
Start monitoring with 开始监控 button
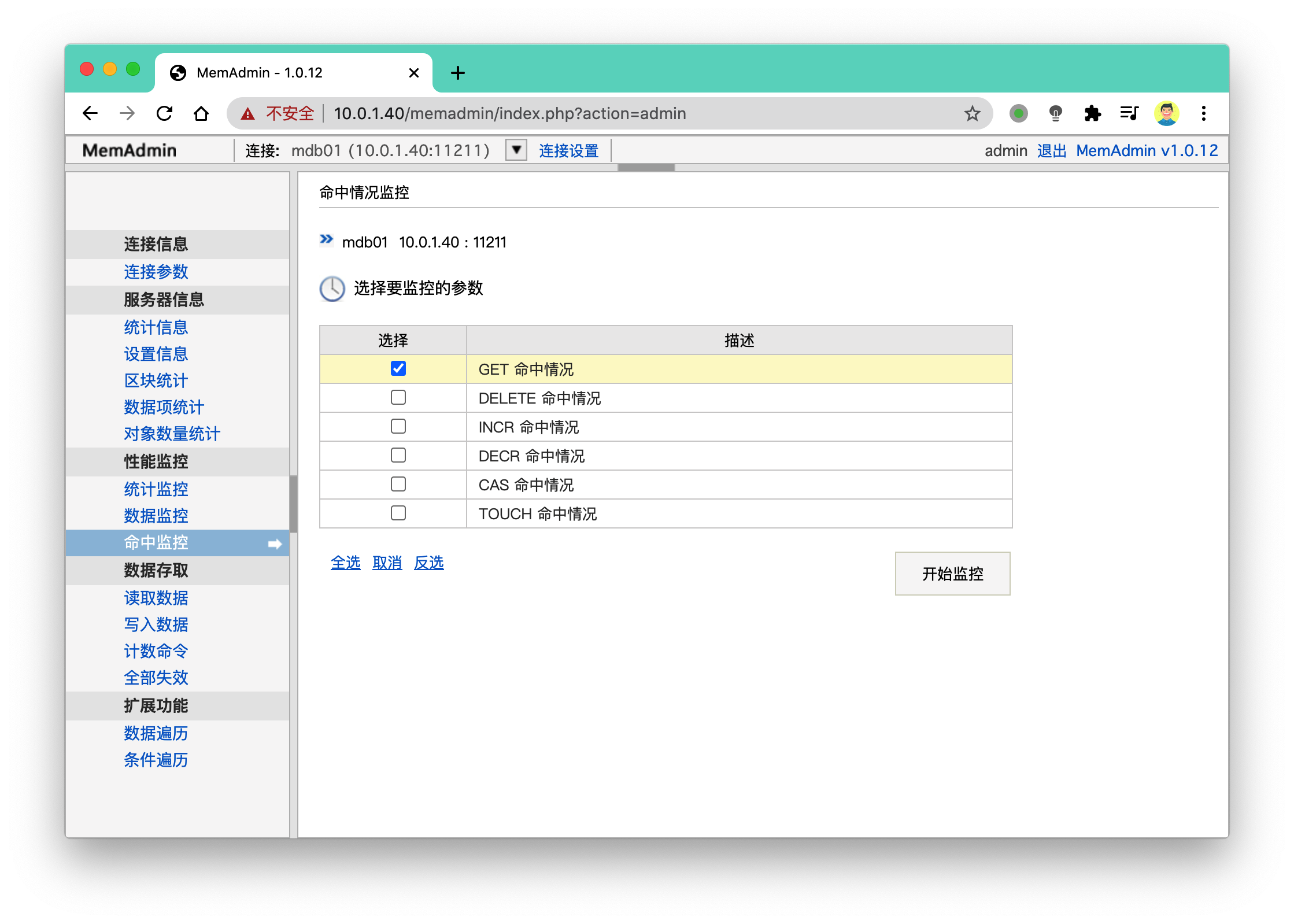(x=953, y=574)
